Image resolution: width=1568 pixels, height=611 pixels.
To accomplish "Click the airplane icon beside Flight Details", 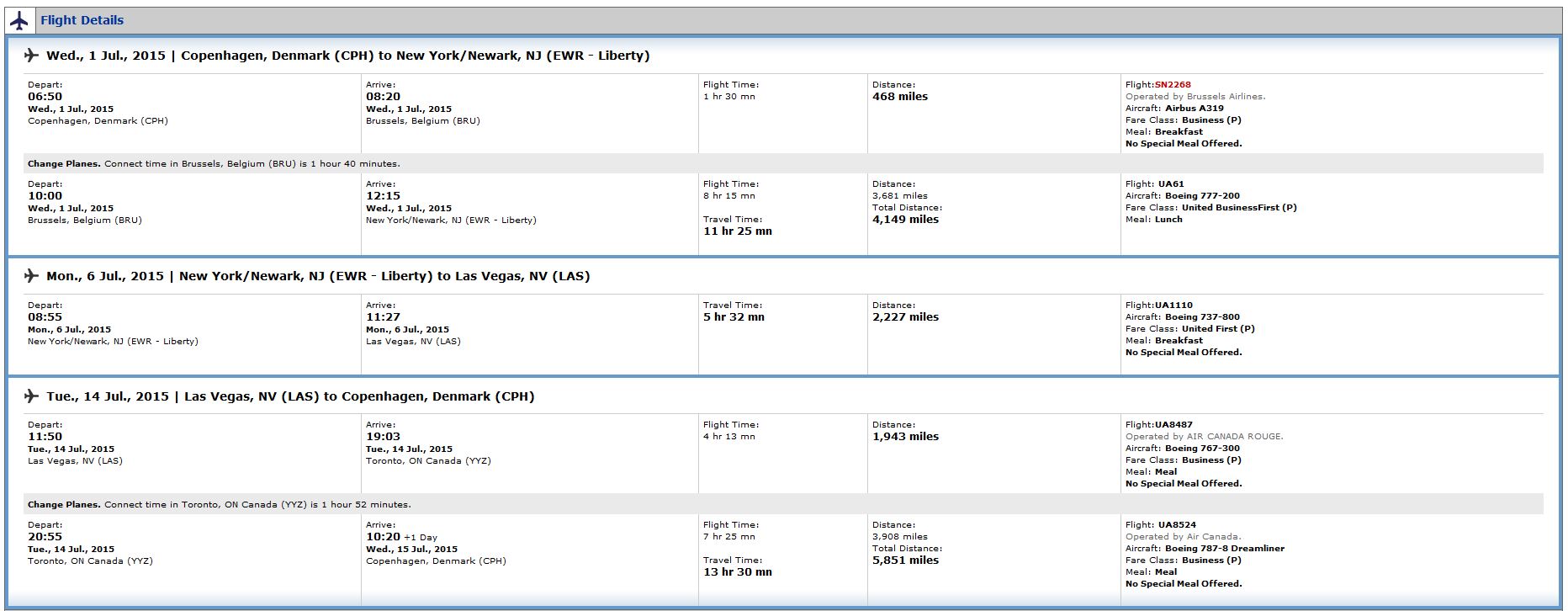I will coord(19,20).
